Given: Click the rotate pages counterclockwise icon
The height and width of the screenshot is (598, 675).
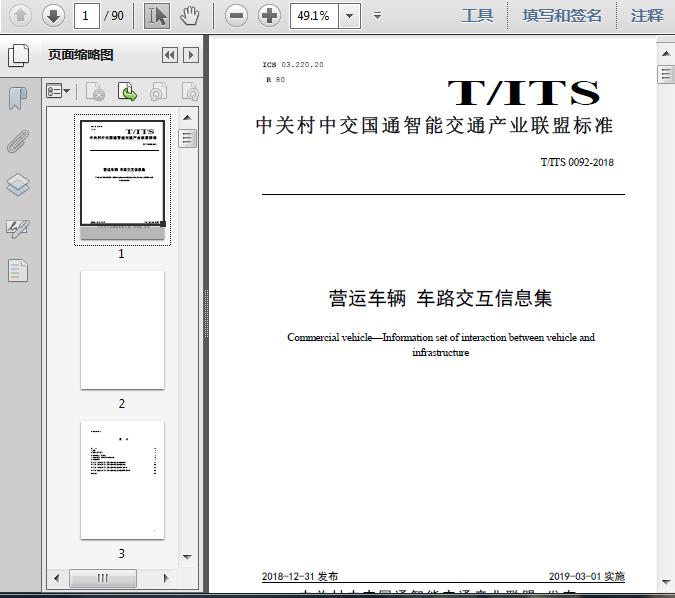Looking at the screenshot, I should coord(158,91).
